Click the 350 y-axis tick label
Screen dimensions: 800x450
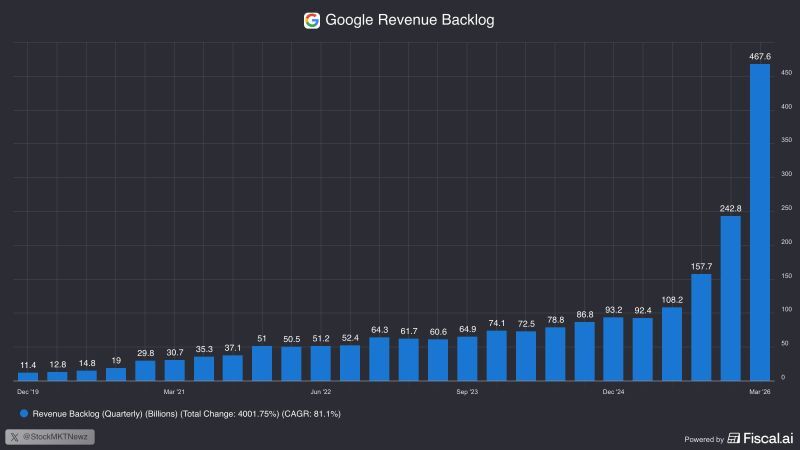[x=786, y=140]
